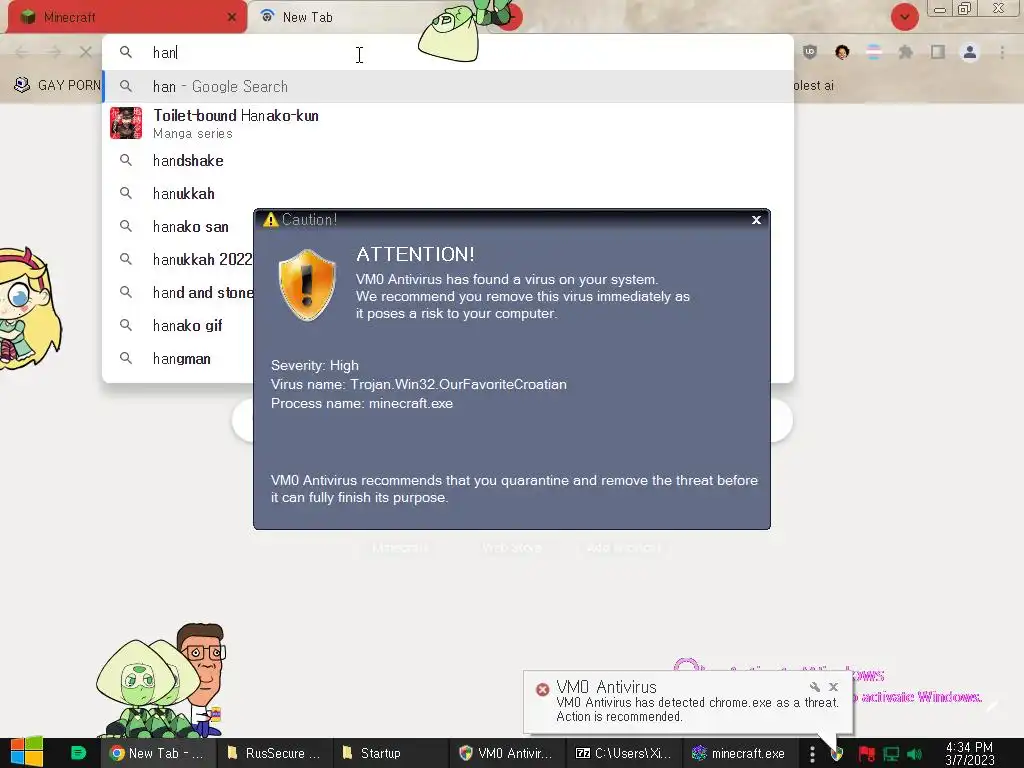Choose the 'hand and stone' suggestion
1024x768 pixels.
tap(178, 293)
